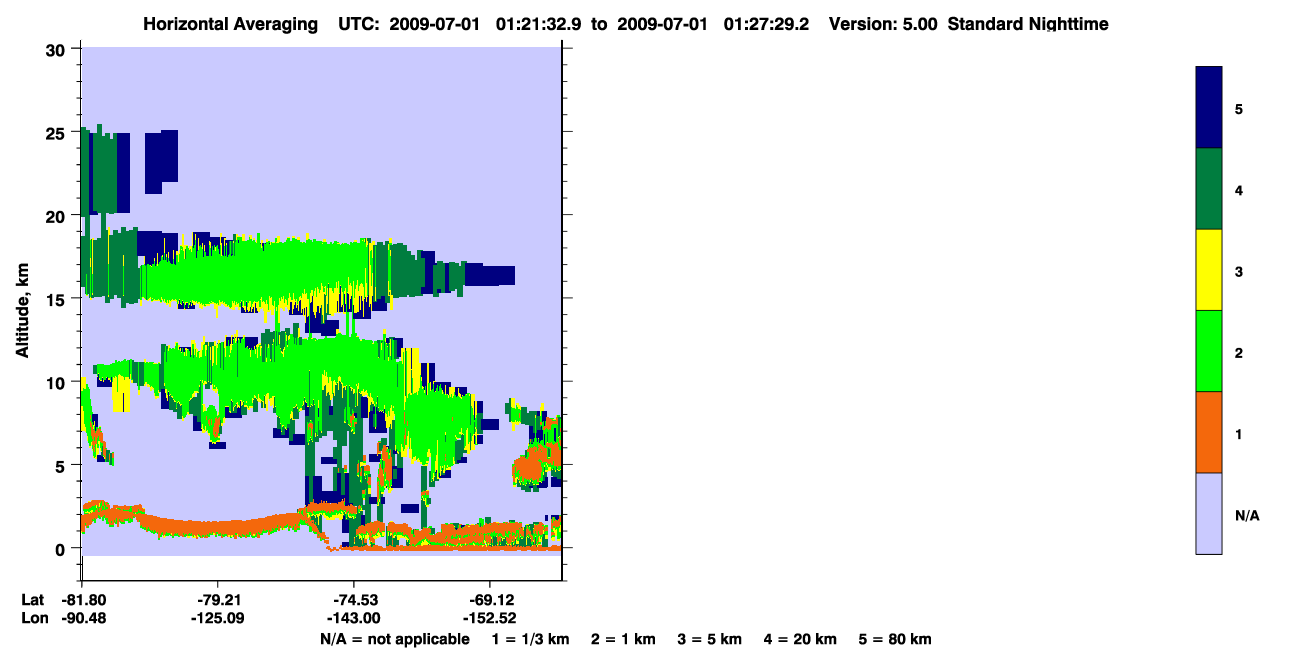This screenshot has height=667, width=1300.
Task: Click the latitude value '-79.21'
Action: (218, 600)
